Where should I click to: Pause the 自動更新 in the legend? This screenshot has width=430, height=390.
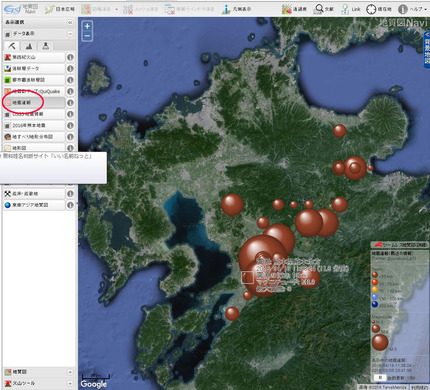point(380,378)
